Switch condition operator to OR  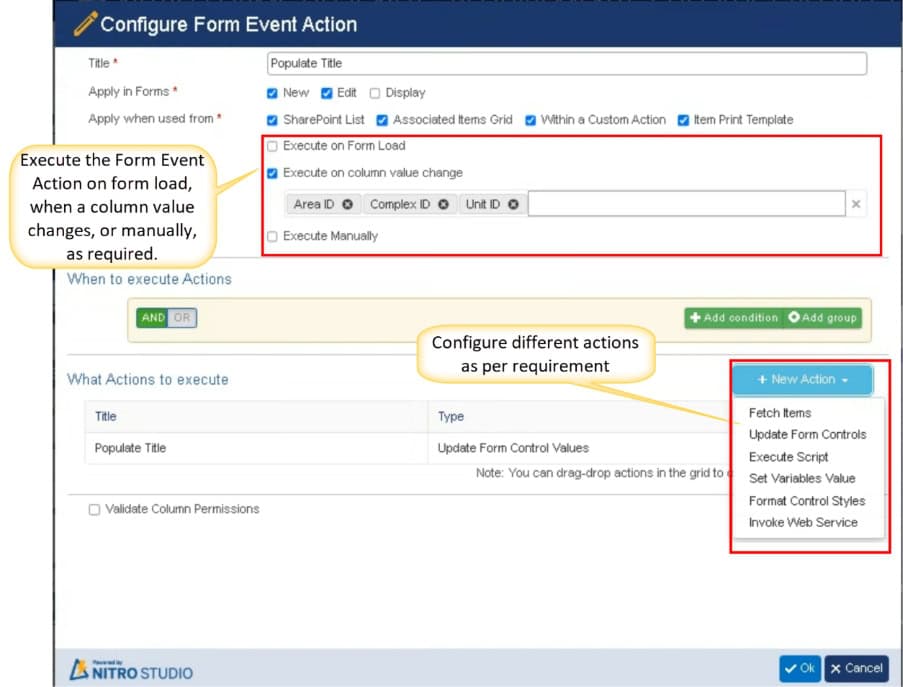[x=182, y=318]
